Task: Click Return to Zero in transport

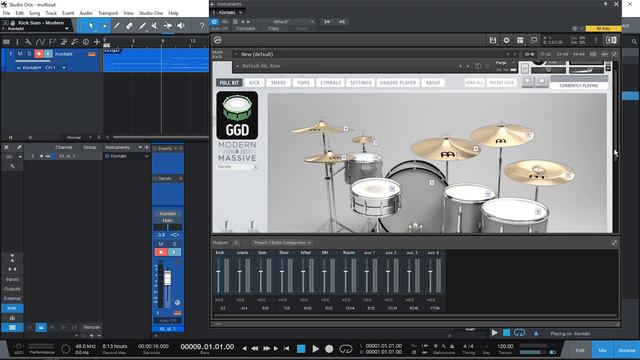Action: [x=286, y=349]
